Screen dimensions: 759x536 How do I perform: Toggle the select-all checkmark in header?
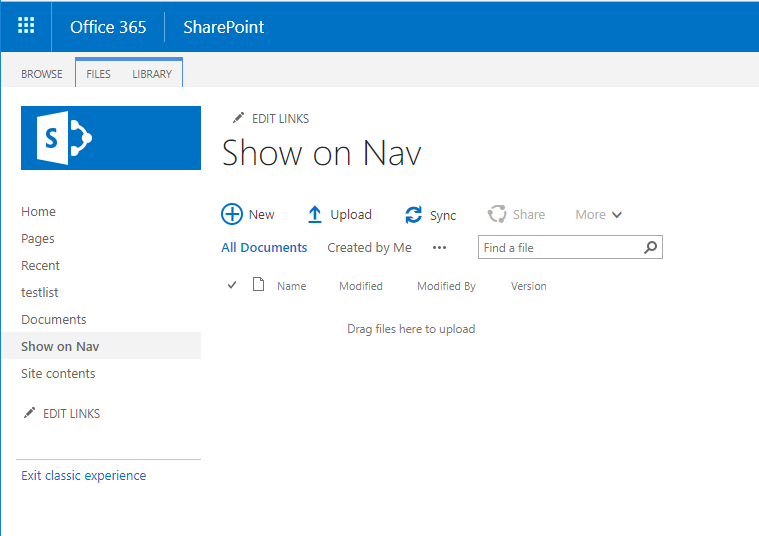(233, 285)
